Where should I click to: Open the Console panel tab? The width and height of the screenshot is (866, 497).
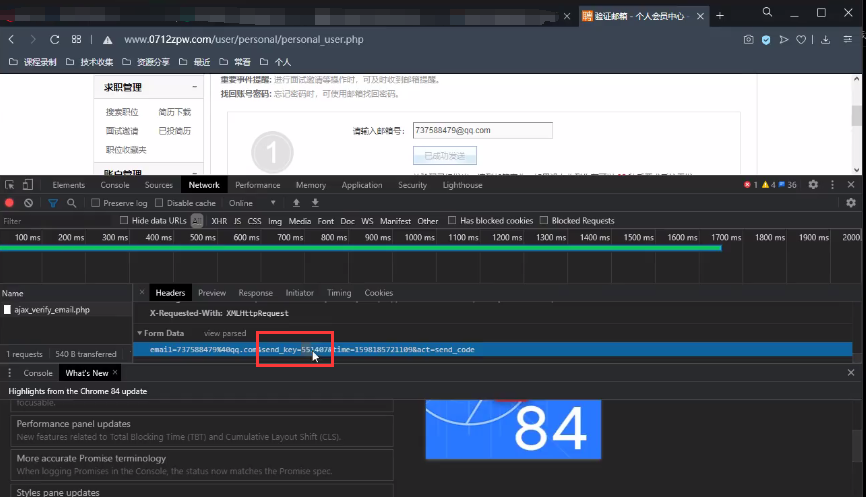pos(115,185)
